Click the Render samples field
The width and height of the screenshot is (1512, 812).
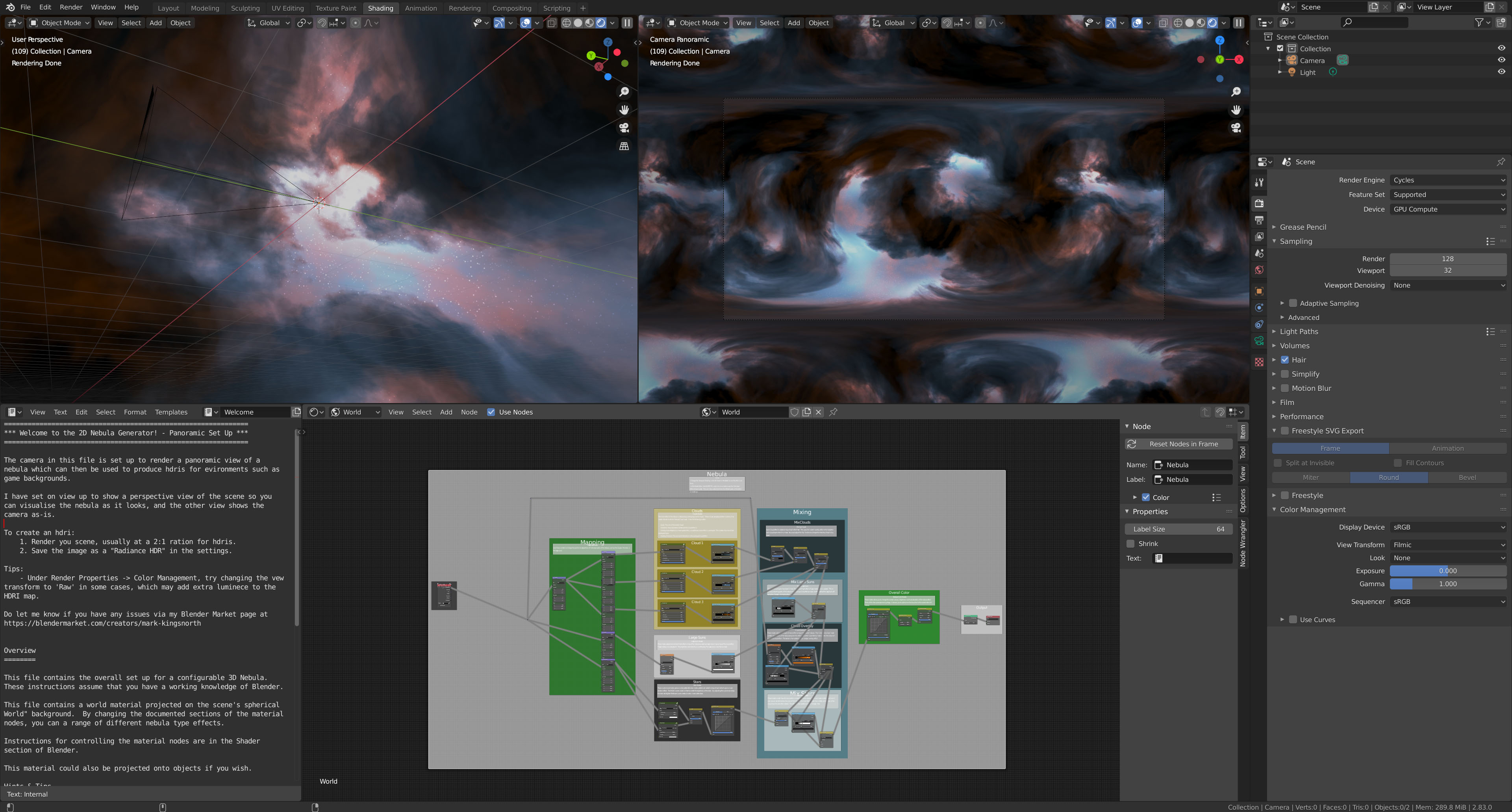click(x=1448, y=259)
